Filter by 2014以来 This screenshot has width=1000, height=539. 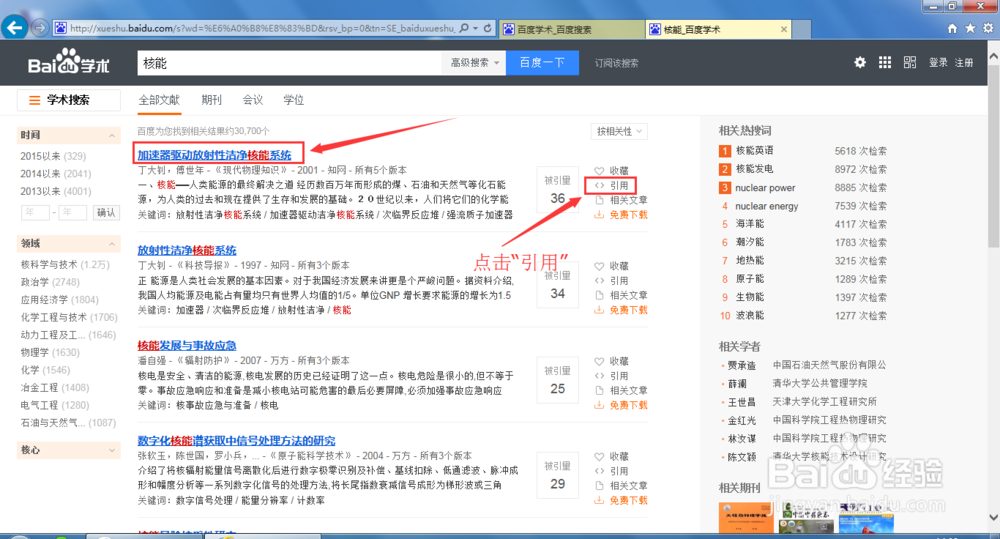(55, 174)
